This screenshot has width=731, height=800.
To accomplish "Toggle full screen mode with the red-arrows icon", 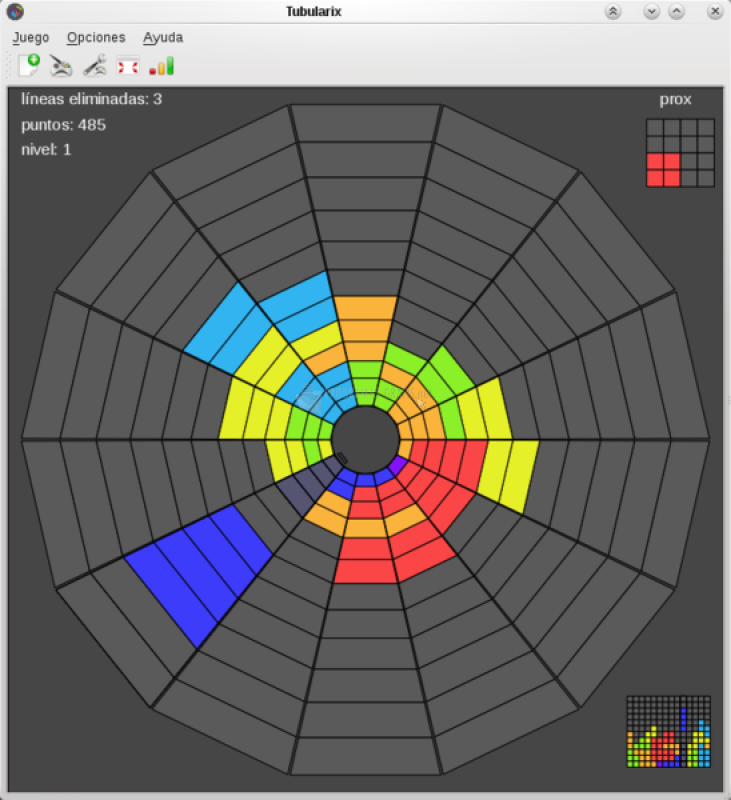I will click(x=128, y=67).
